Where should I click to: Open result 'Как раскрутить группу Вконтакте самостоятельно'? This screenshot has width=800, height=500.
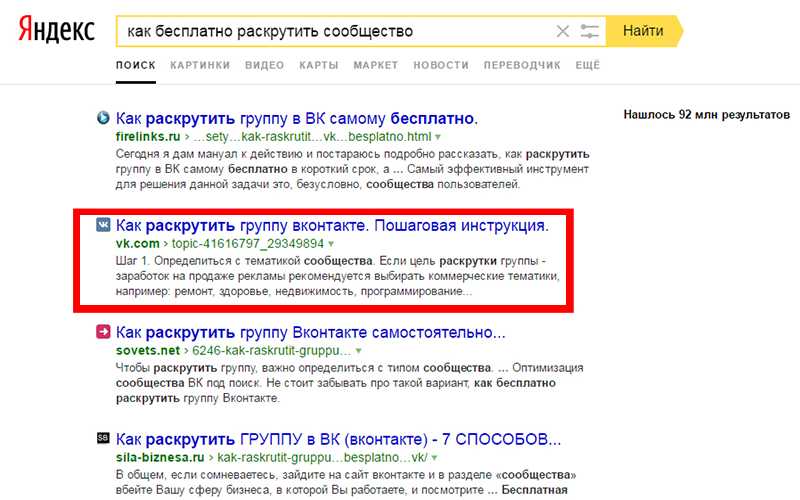click(311, 332)
